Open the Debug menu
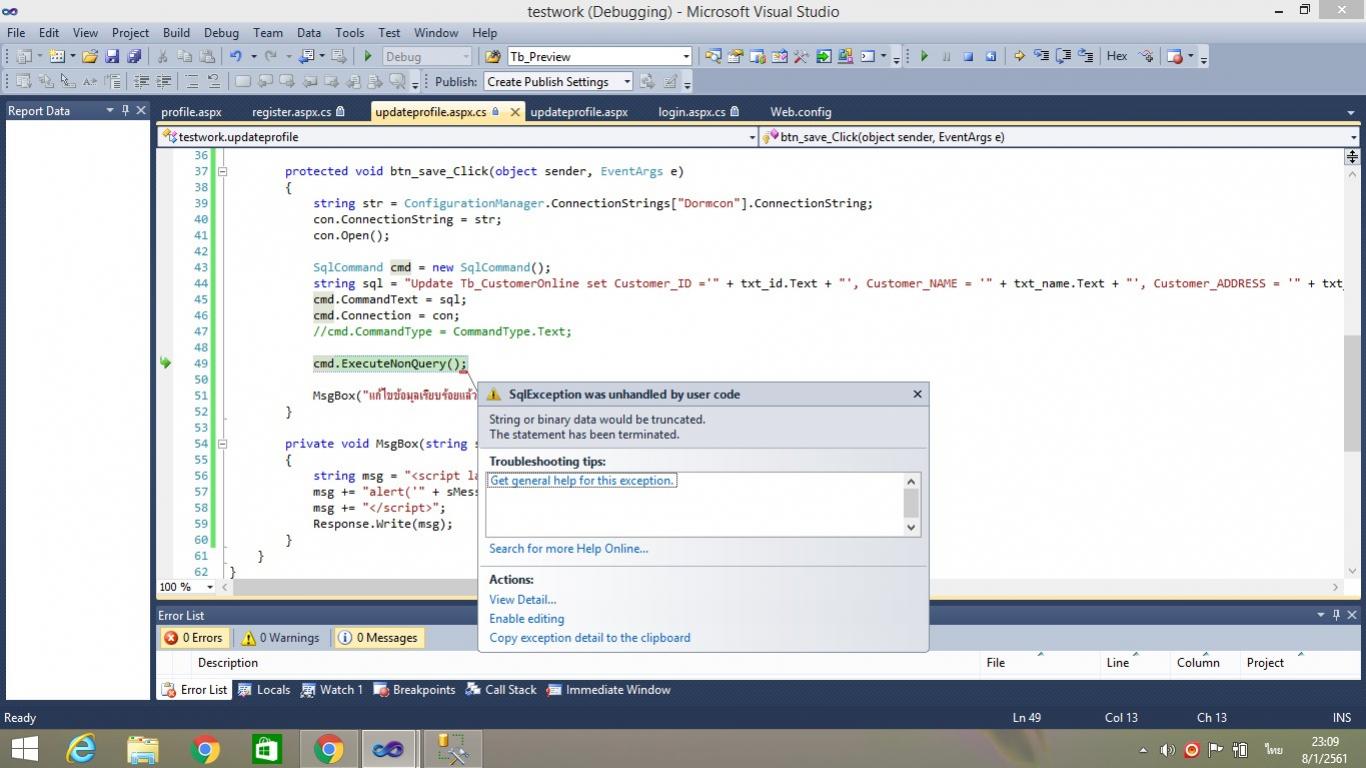Screen dimensions: 1366x768 pos(221,33)
